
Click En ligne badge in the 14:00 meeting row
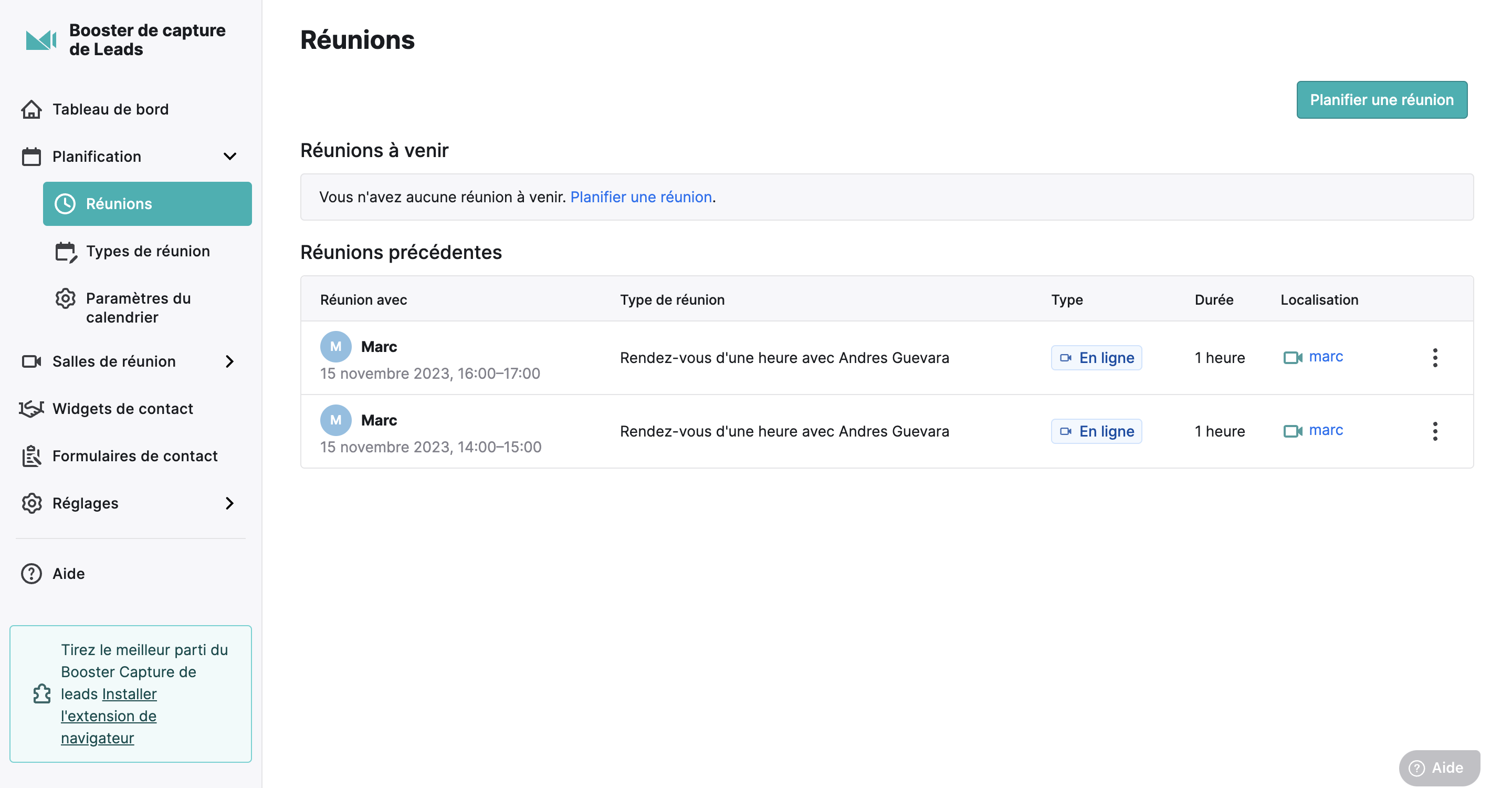[1096, 431]
